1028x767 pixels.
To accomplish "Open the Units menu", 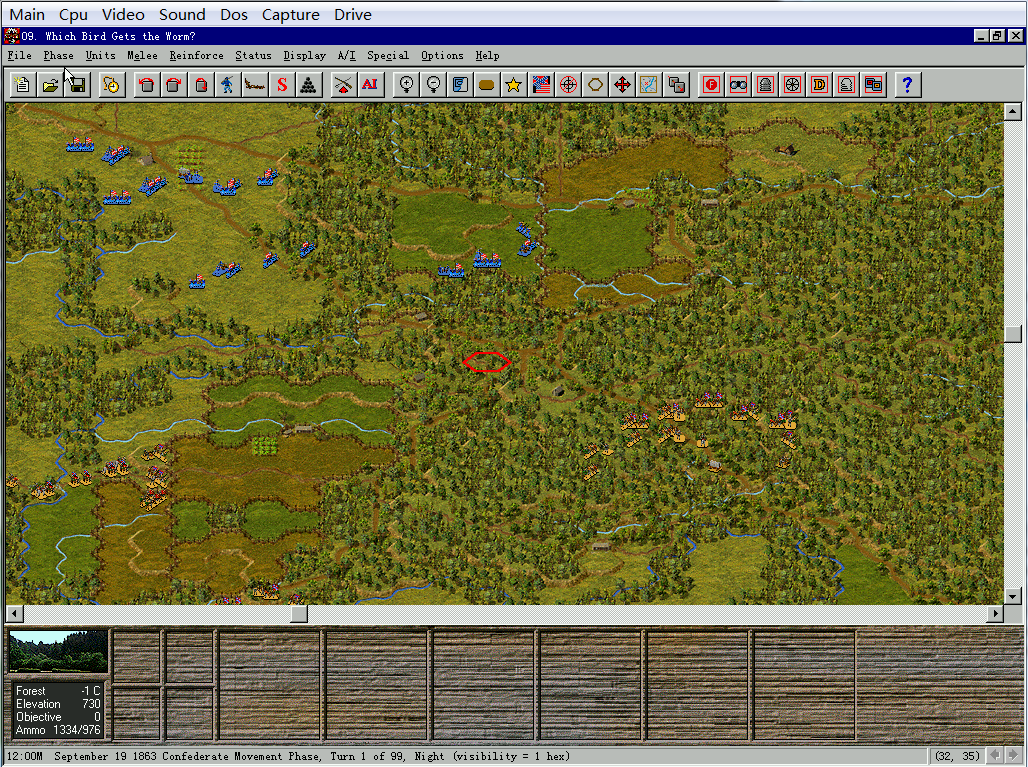I will 100,56.
